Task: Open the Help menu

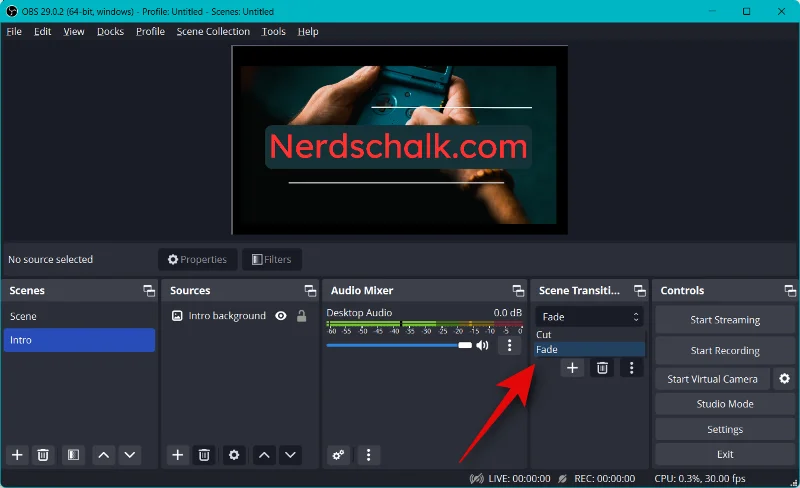Action: coord(308,32)
